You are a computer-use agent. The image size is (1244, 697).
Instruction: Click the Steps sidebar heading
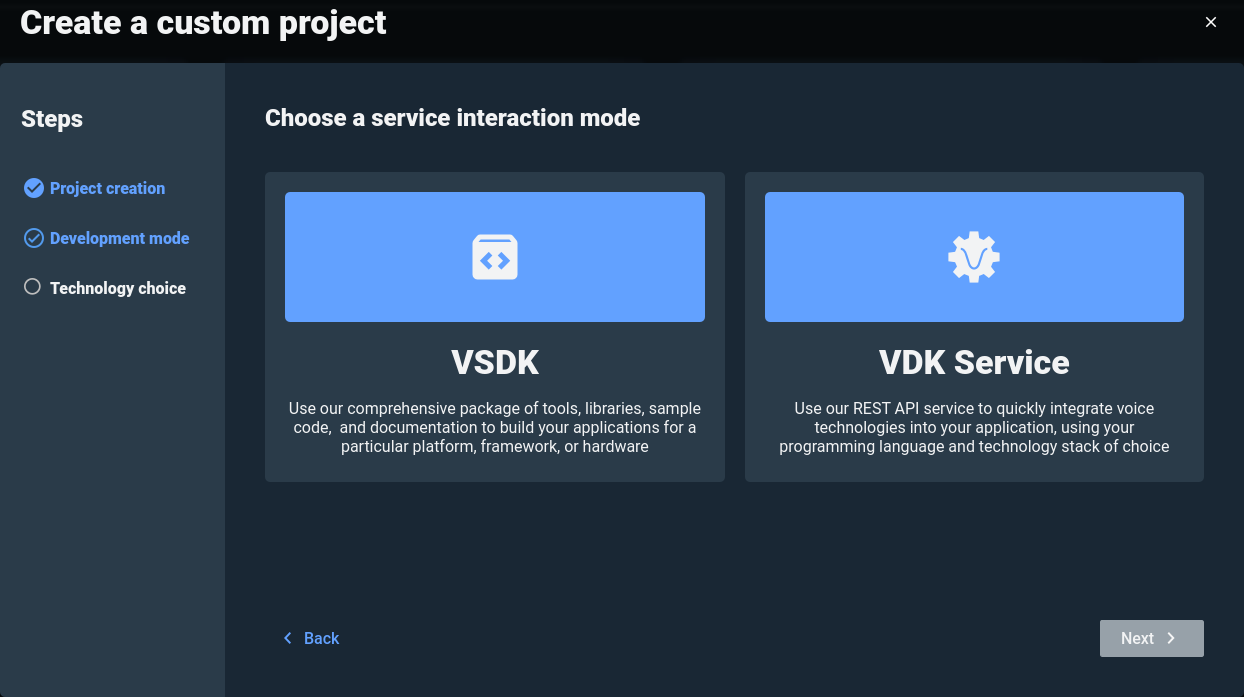tap(52, 119)
